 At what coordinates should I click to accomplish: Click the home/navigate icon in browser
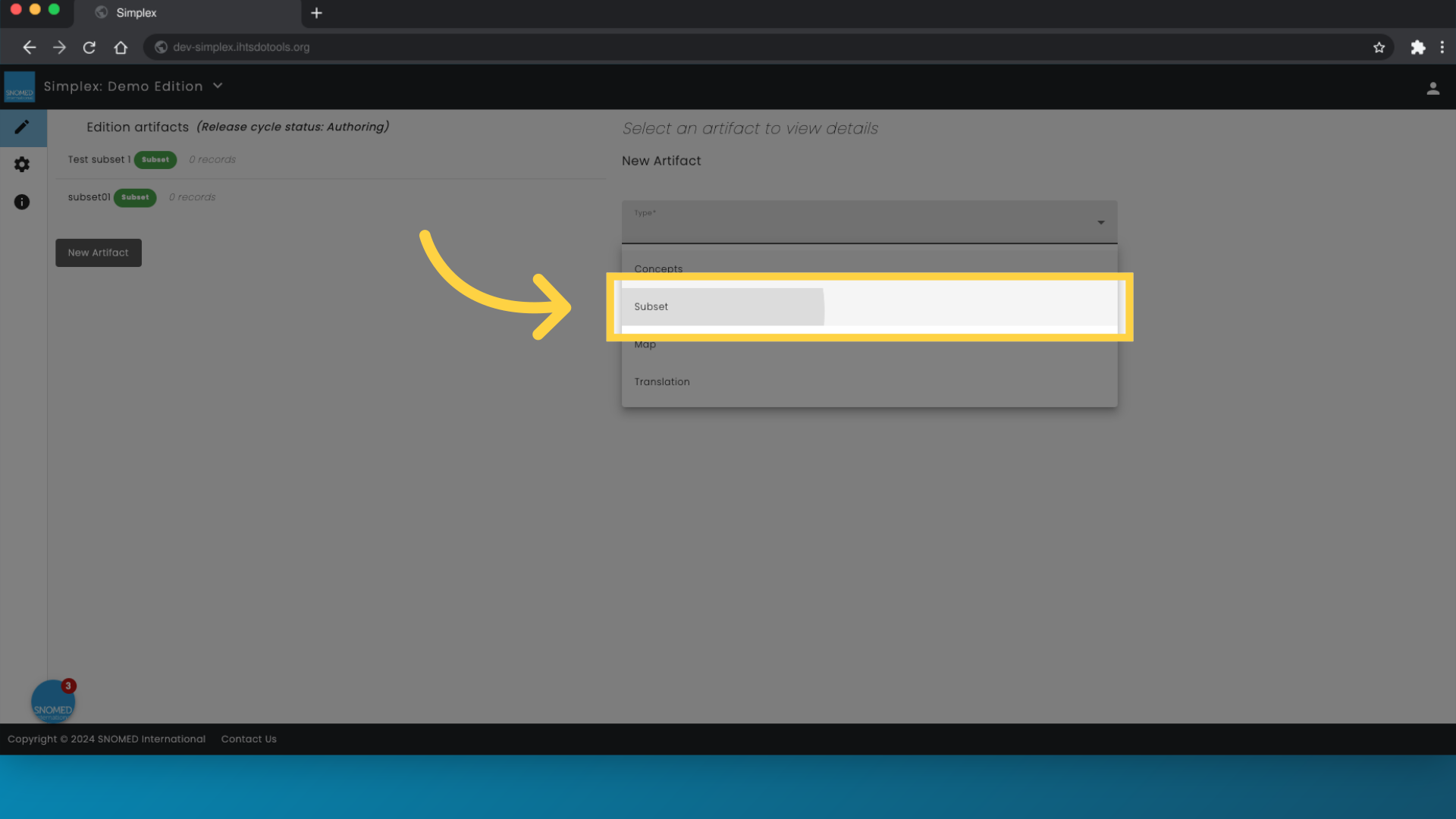pyautogui.click(x=120, y=47)
